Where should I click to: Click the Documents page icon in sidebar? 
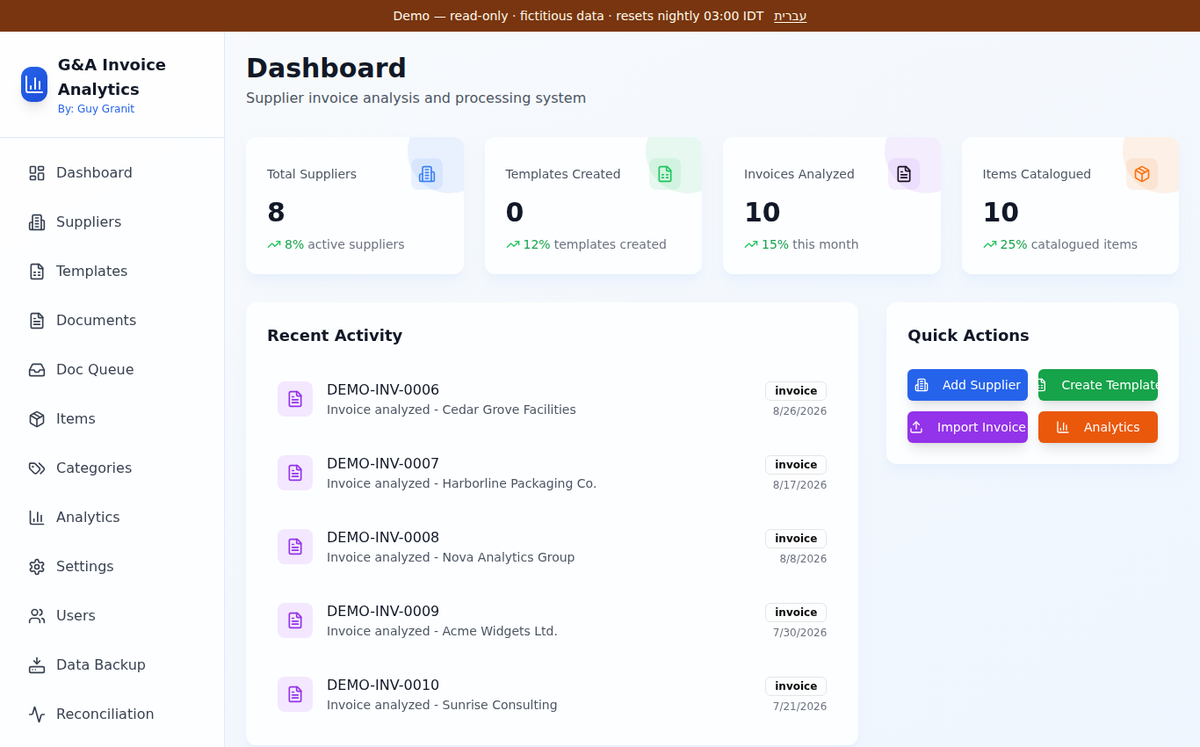click(37, 320)
